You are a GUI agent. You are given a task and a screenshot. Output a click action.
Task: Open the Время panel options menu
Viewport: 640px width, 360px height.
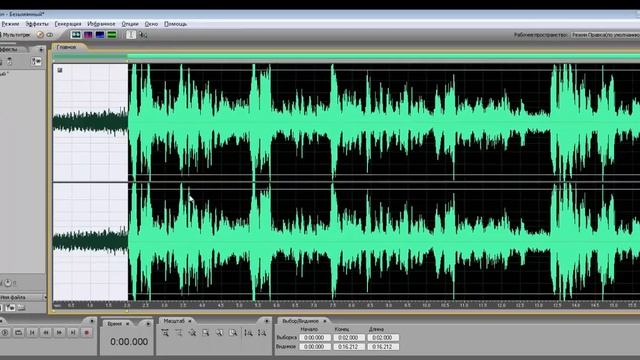148,324
